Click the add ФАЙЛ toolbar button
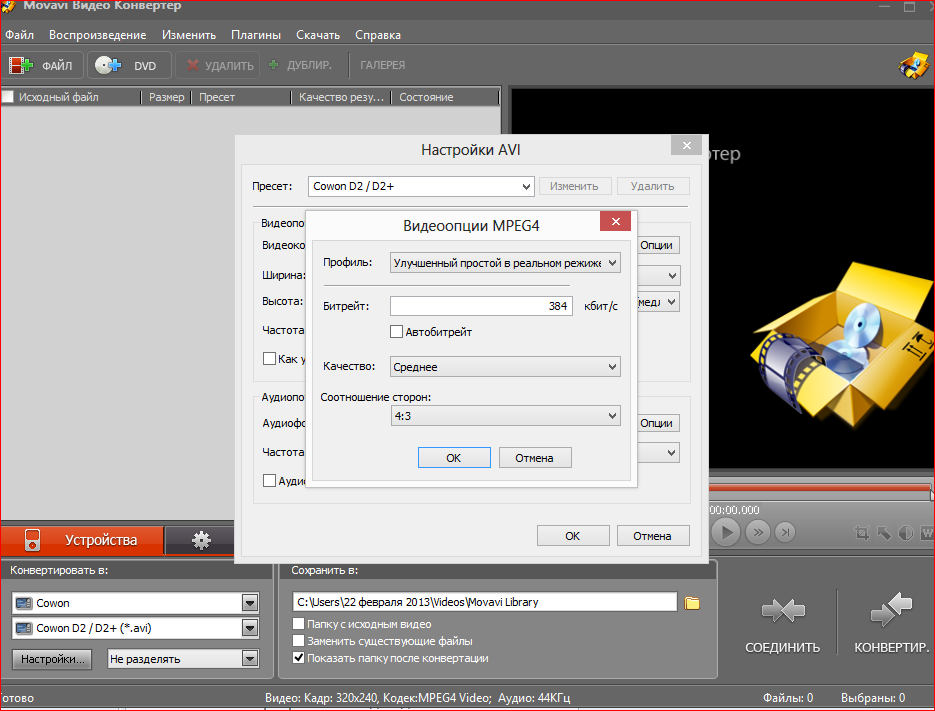The height and width of the screenshot is (711, 935). coord(42,65)
